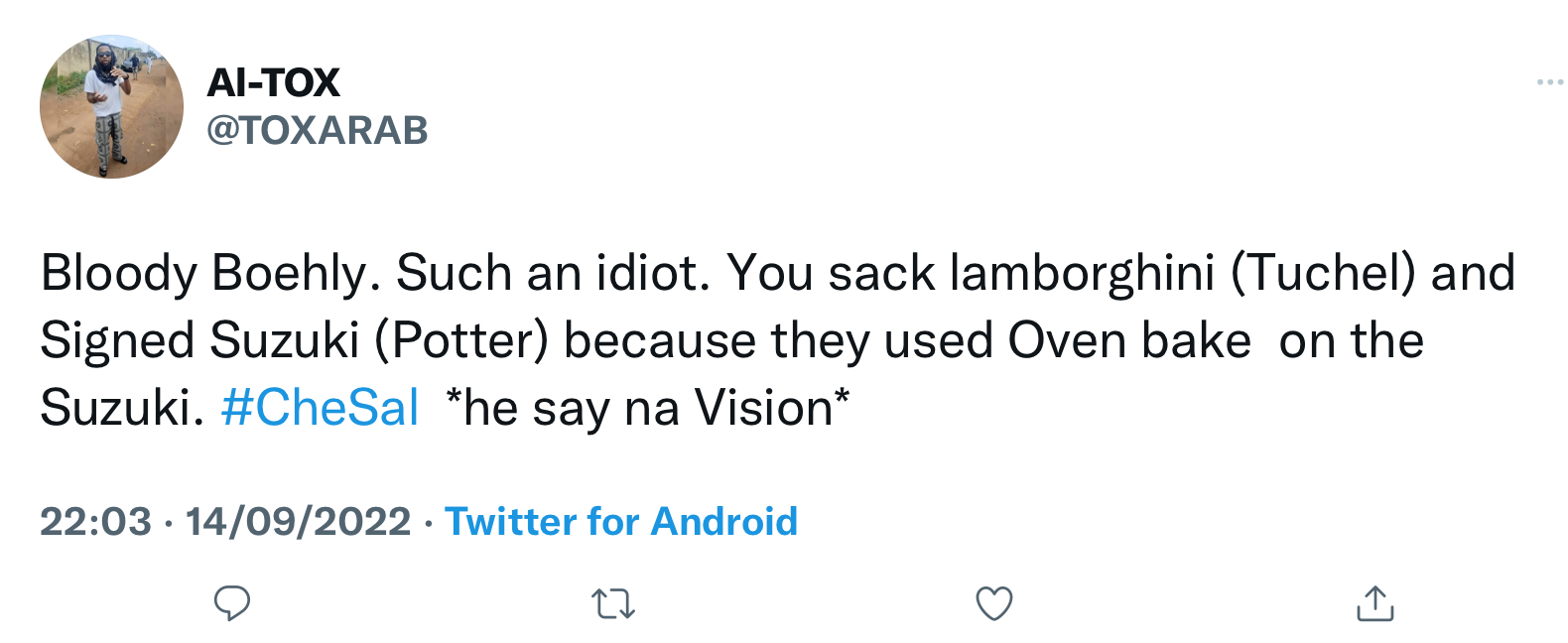
Task: Click the 14/09/2022 date text
Action: coord(299,521)
